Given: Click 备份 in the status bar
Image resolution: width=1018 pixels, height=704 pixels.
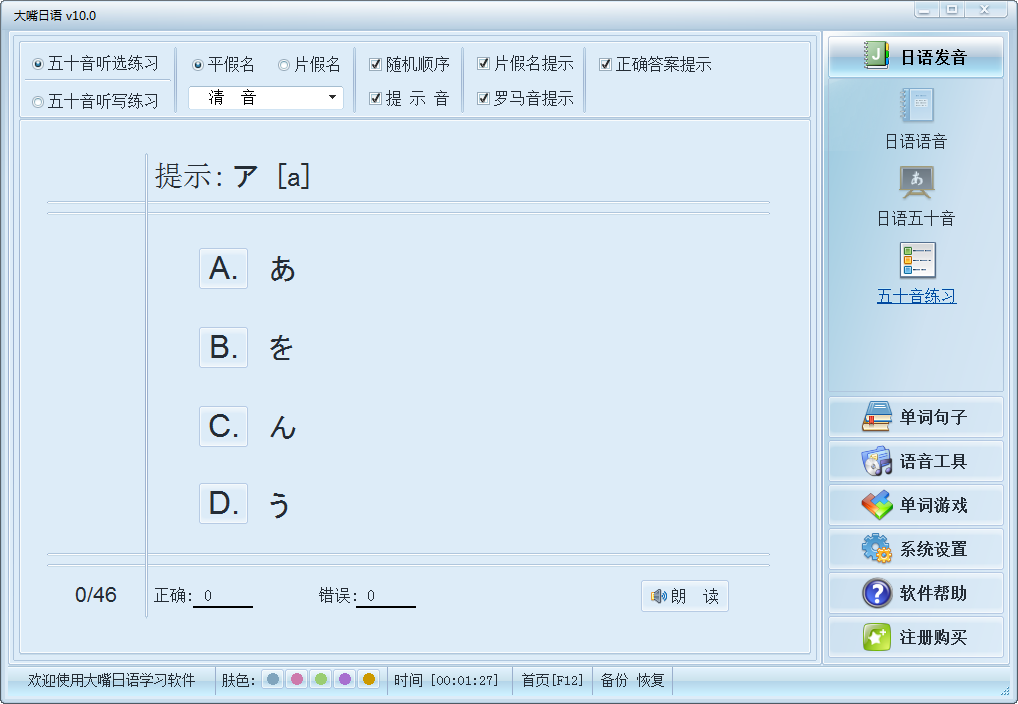Looking at the screenshot, I should coord(614,680).
